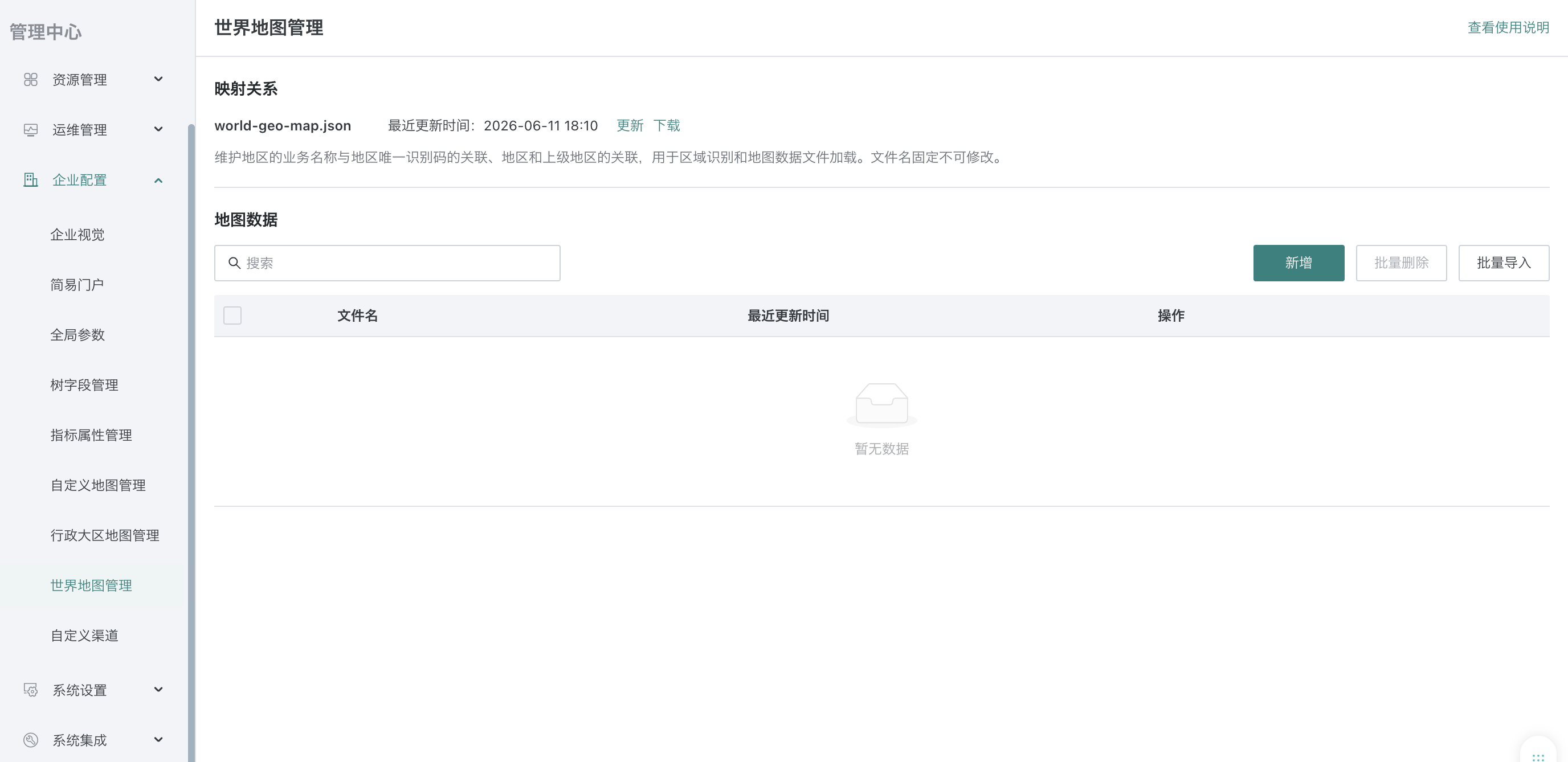1568x762 pixels.
Task: Select the 世界地图管理 menu item
Action: pyautogui.click(x=91, y=585)
